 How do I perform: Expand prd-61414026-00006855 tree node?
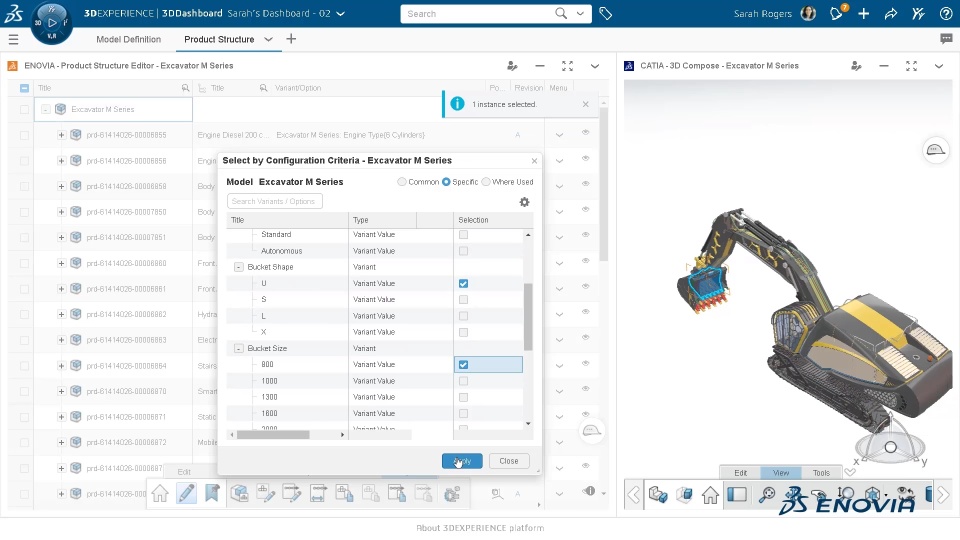(61, 135)
